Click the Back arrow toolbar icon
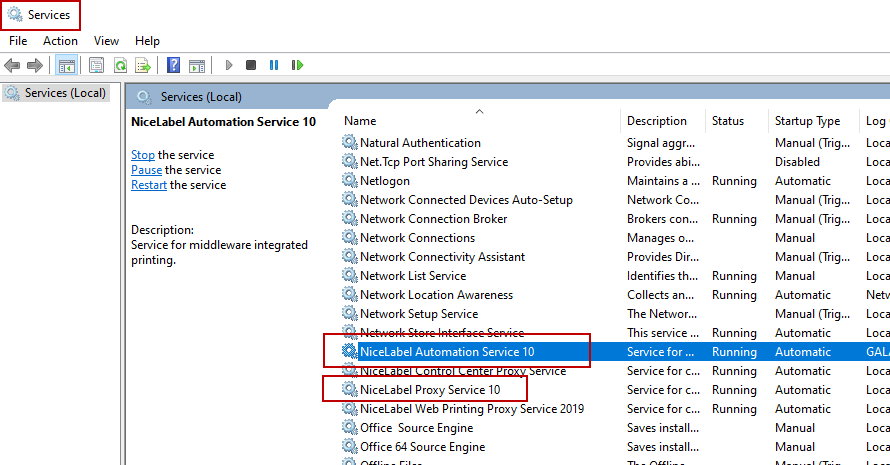This screenshot has height=465, width=890. coord(12,66)
